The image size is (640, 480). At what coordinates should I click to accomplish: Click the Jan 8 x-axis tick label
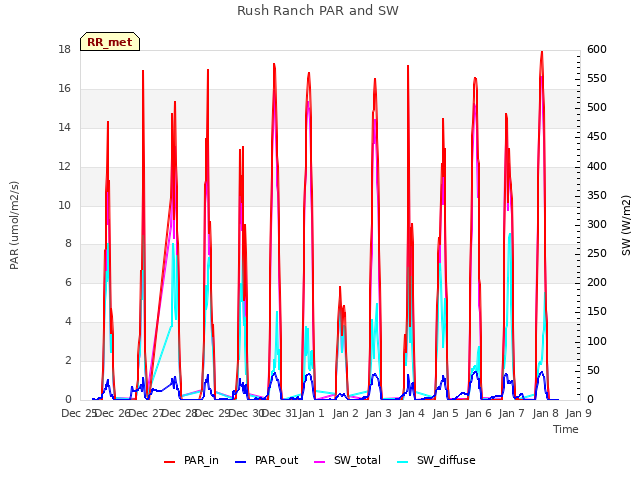pos(545,413)
